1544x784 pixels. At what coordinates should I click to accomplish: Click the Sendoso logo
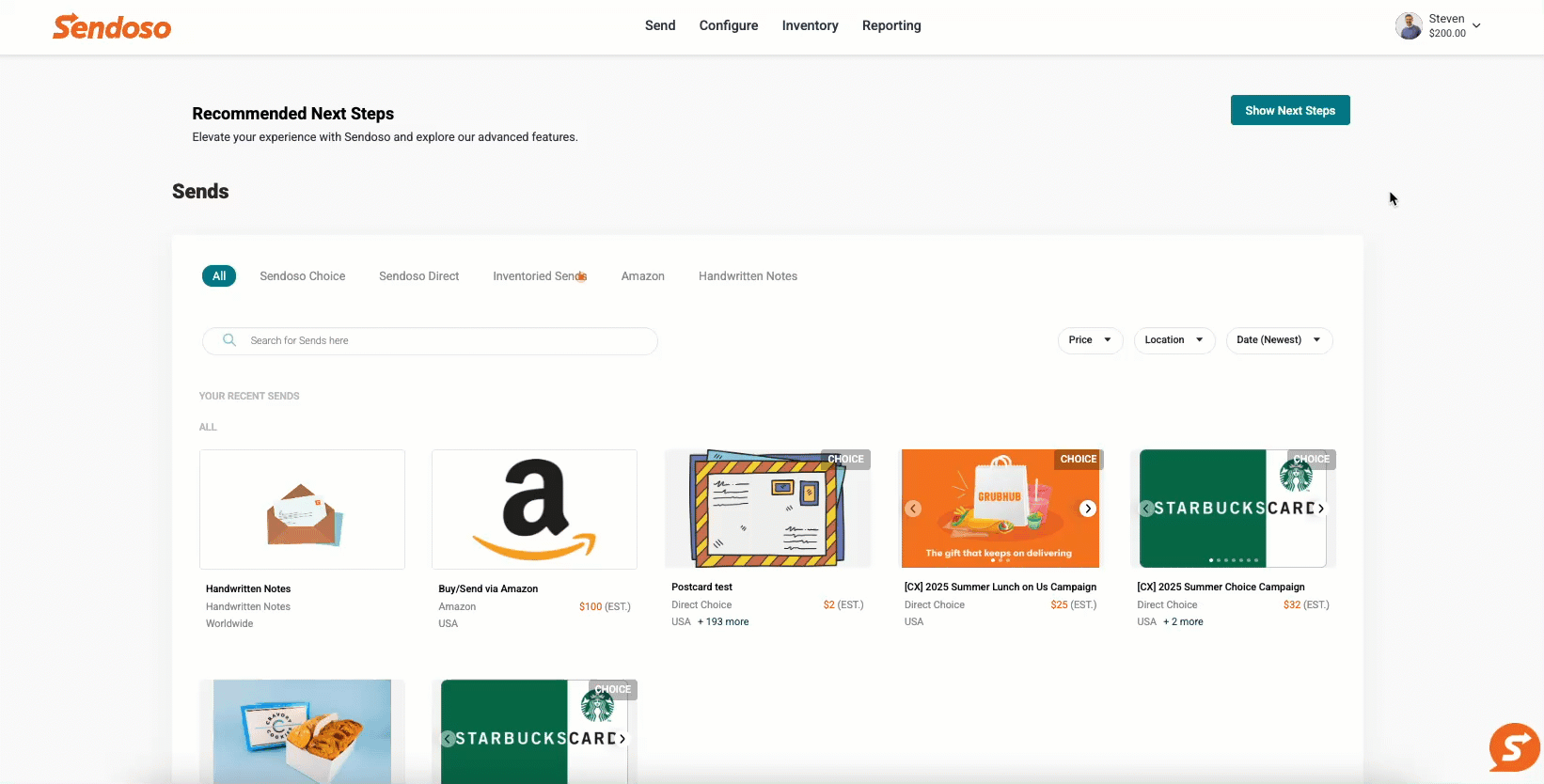tap(112, 26)
